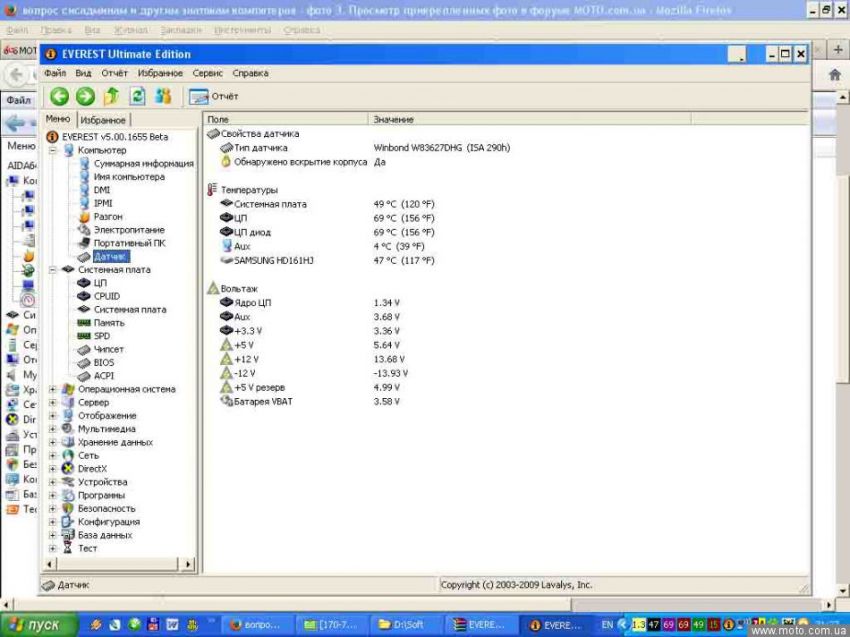Go forward with the green right arrow

(x=85, y=96)
